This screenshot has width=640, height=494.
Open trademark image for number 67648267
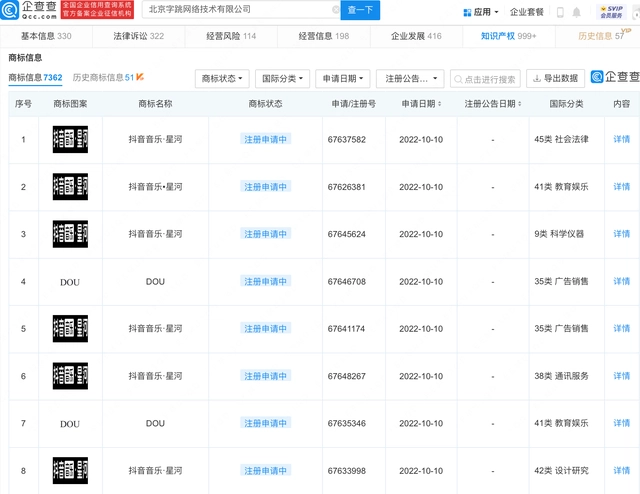(70, 376)
